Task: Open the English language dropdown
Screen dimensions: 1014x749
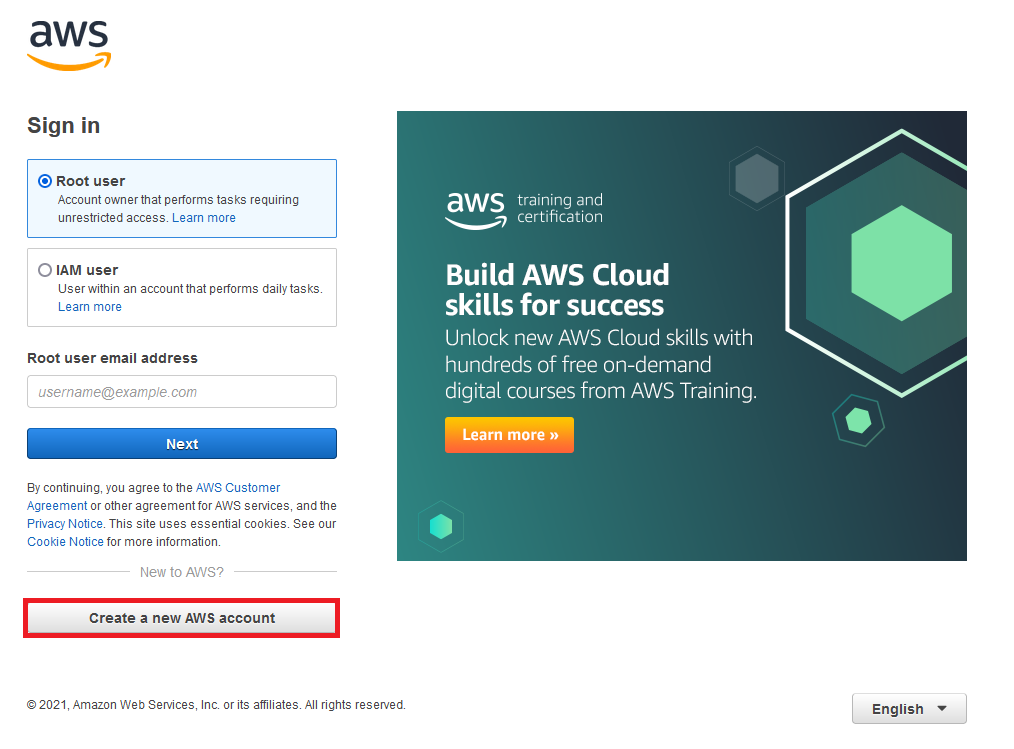Action: pos(908,708)
